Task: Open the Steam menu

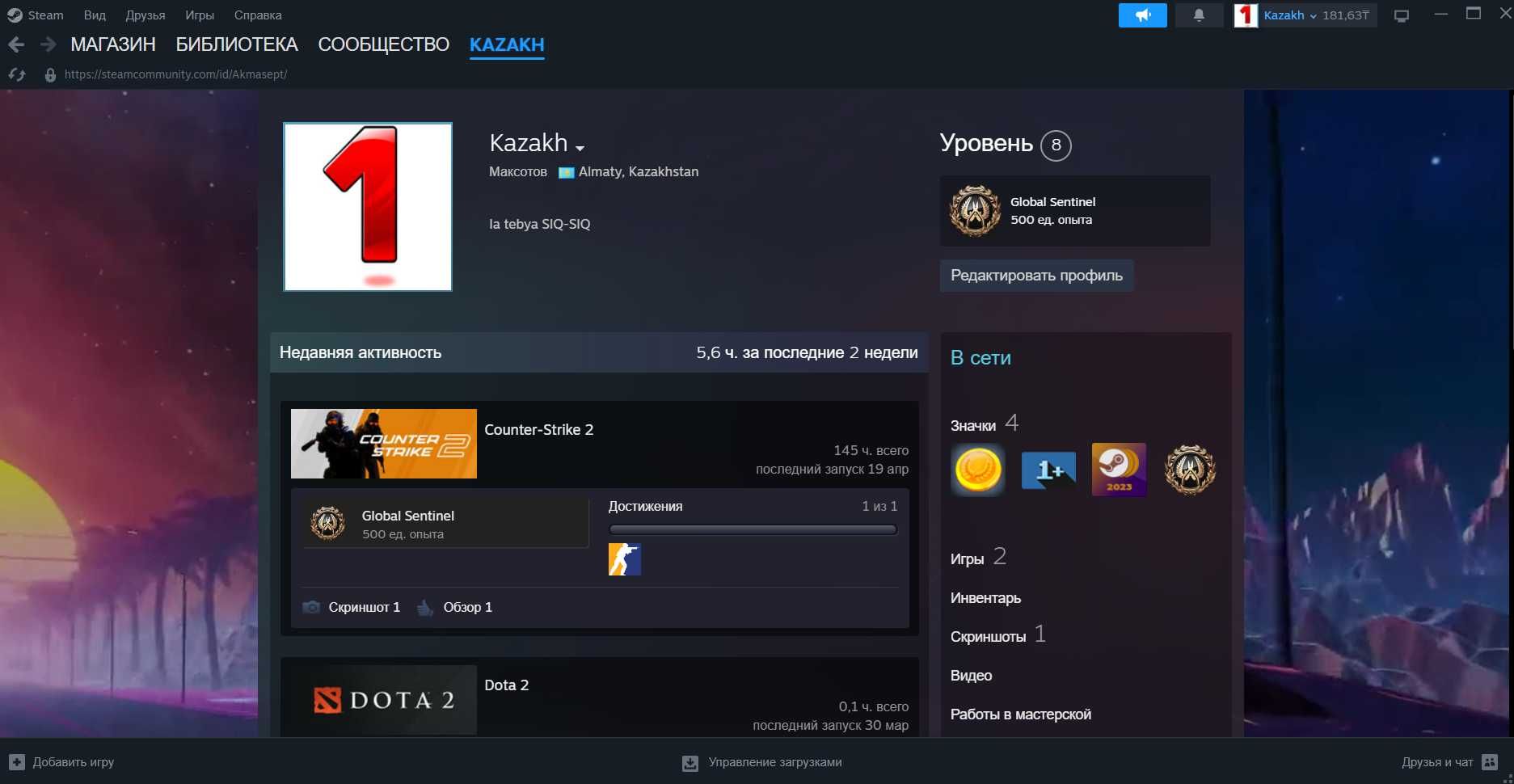Action: click(45, 15)
